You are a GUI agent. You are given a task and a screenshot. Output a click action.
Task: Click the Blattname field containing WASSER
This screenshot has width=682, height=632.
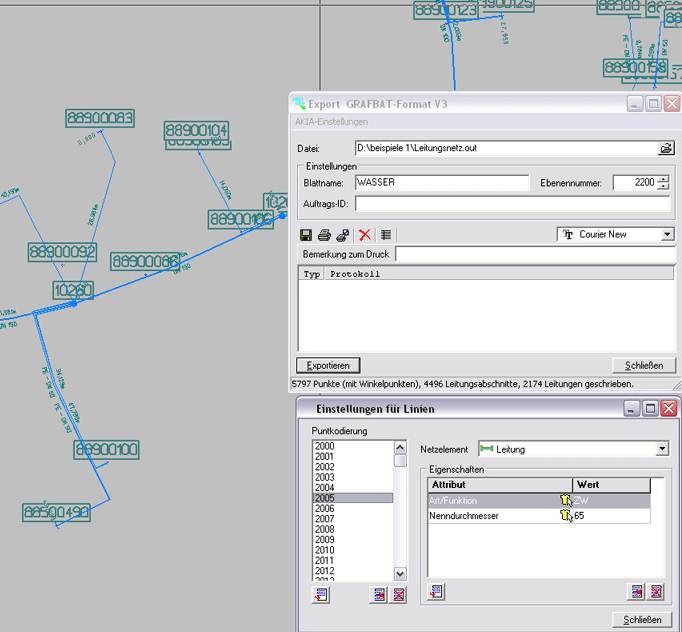pyautogui.click(x=440, y=183)
